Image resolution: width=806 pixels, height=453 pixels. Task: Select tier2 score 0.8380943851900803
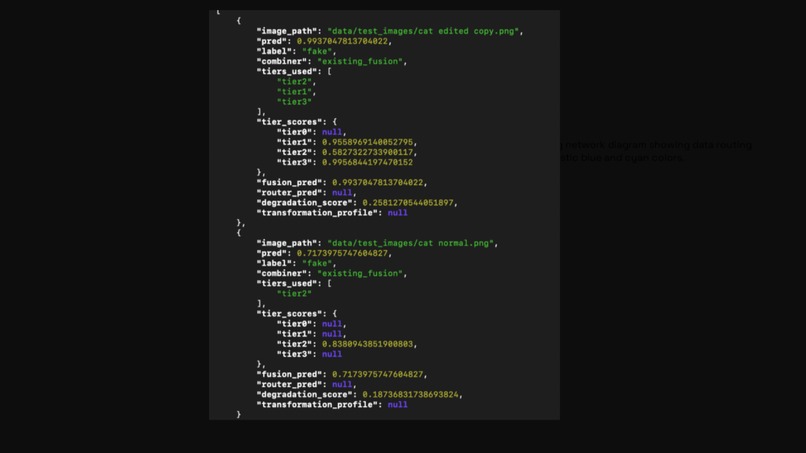click(368, 344)
